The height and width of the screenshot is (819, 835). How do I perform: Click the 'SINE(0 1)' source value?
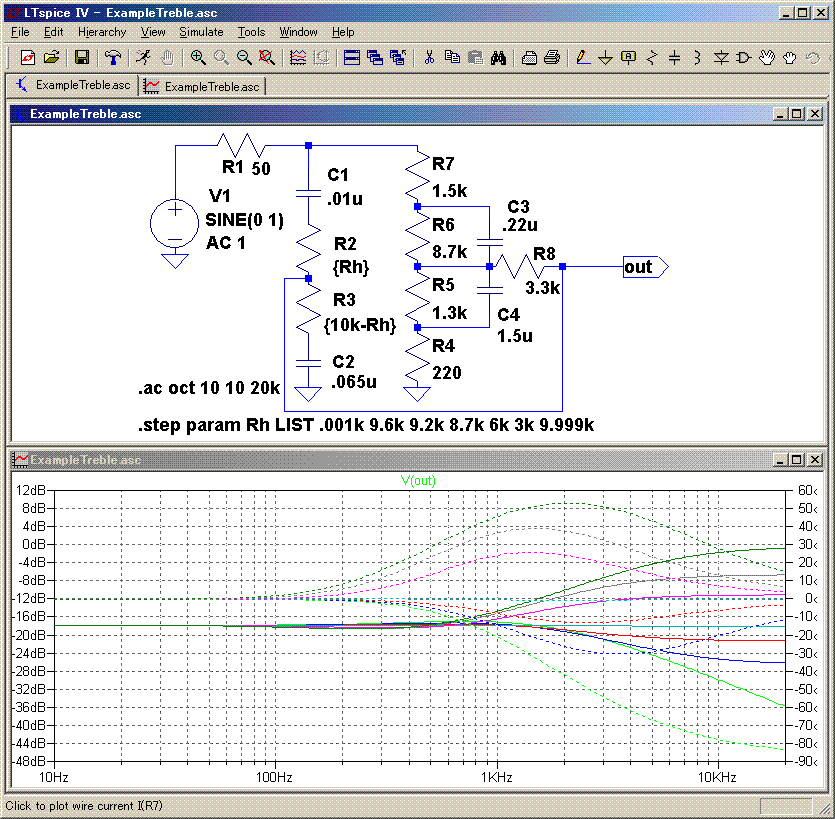(x=244, y=220)
